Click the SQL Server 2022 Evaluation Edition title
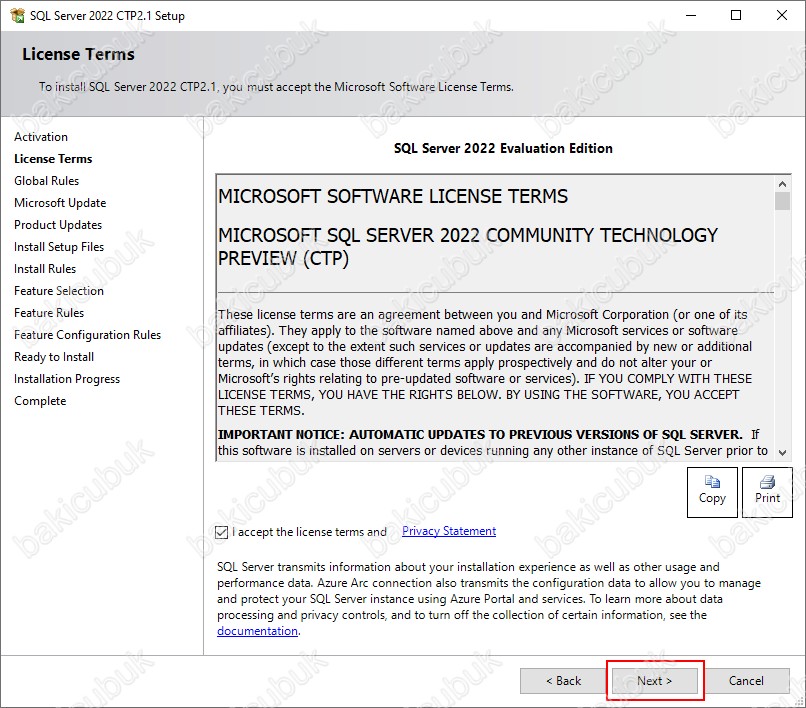The height and width of the screenshot is (708, 806). click(x=503, y=149)
